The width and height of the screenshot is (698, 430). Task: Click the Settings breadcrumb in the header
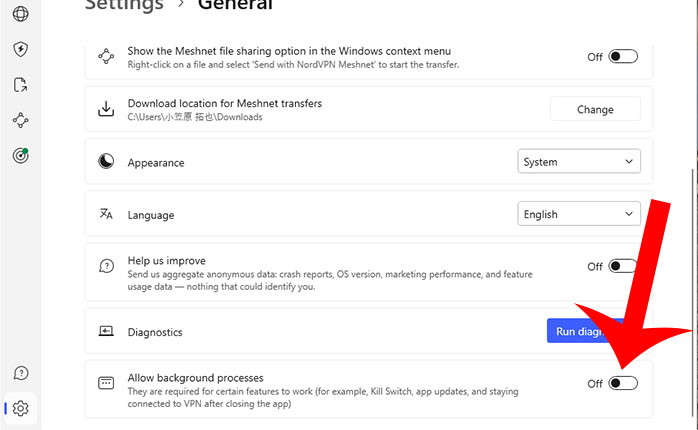pyautogui.click(x=124, y=6)
